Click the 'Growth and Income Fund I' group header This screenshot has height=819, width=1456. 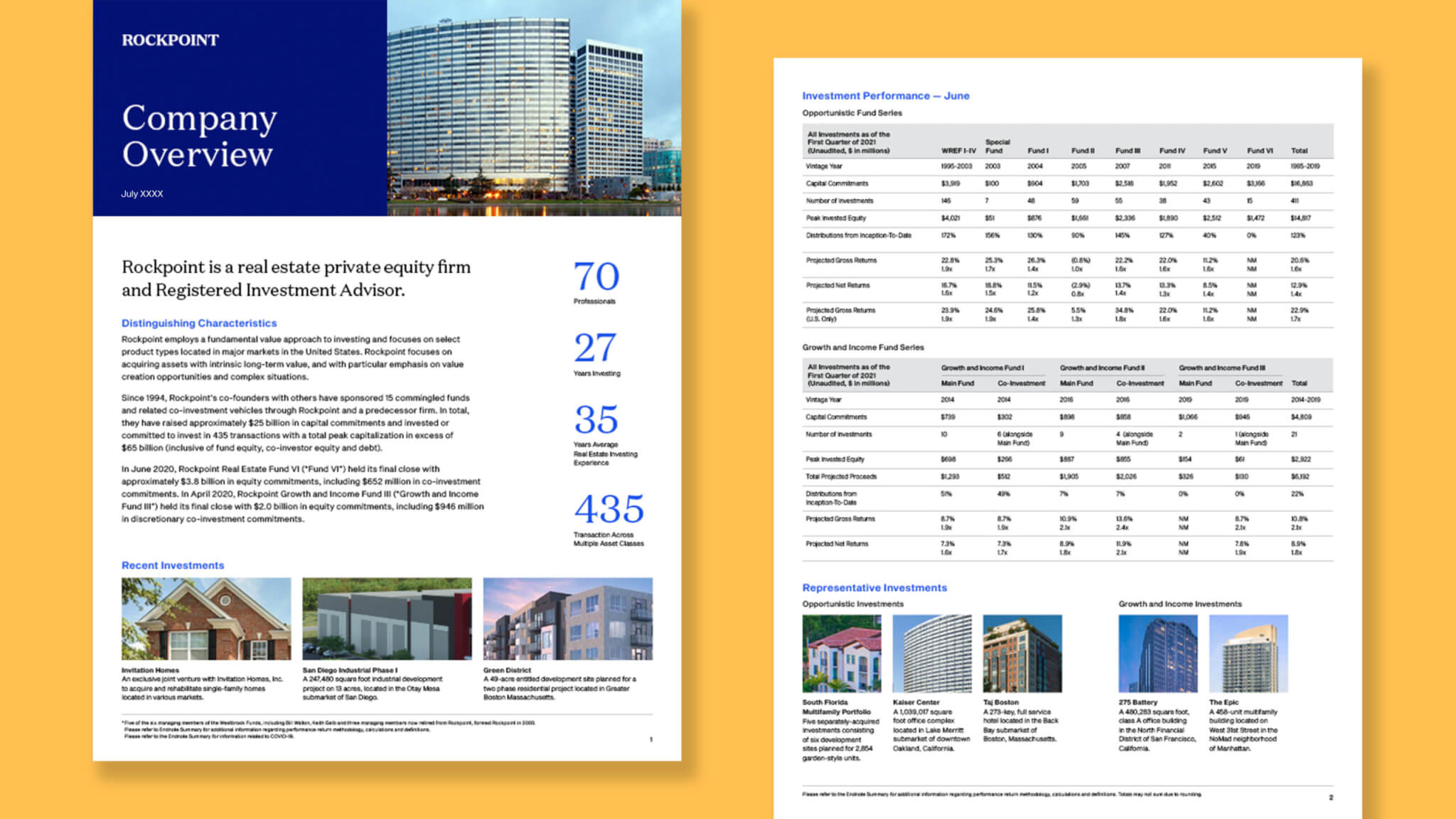coord(983,368)
